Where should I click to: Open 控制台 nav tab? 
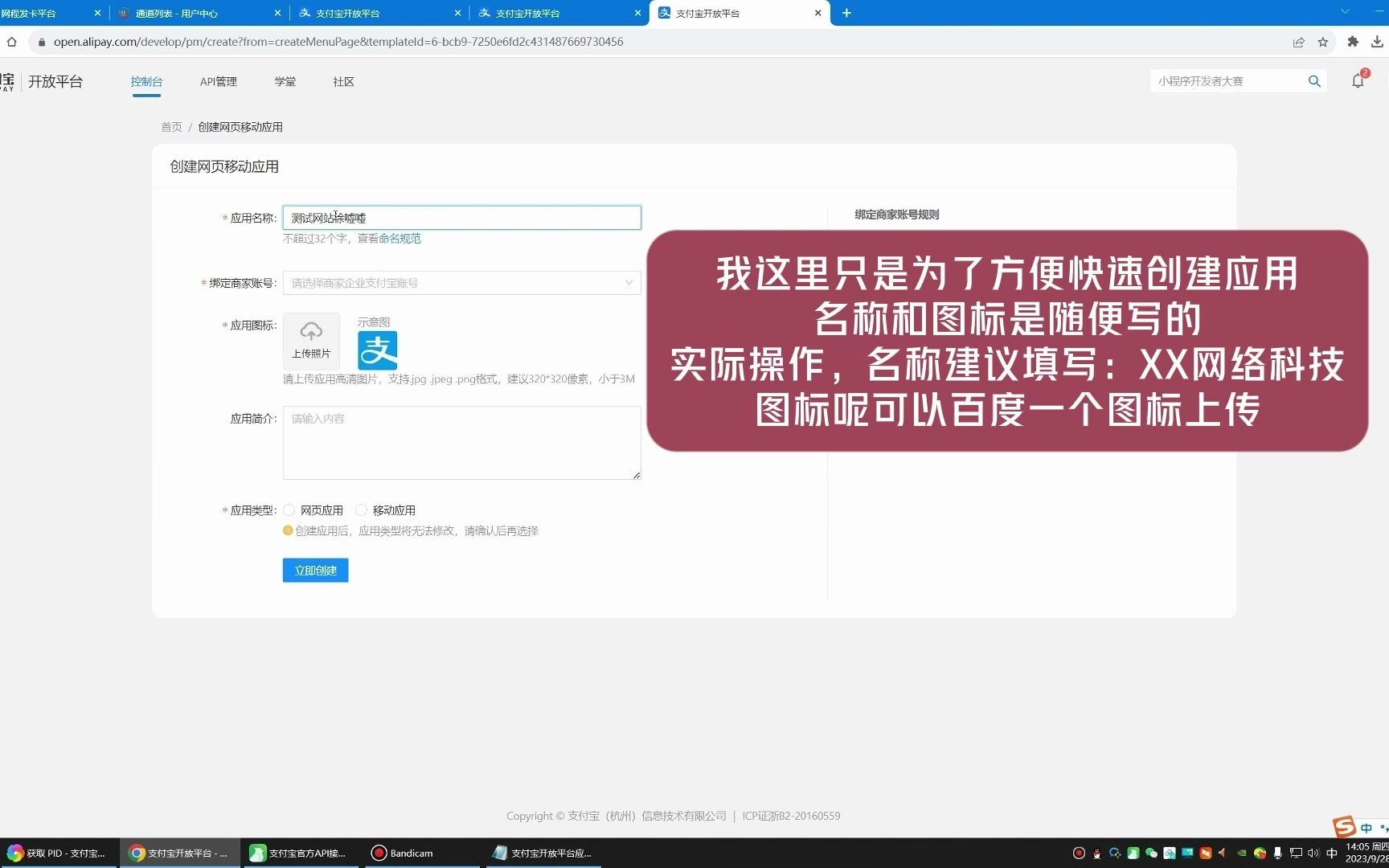pos(146,81)
